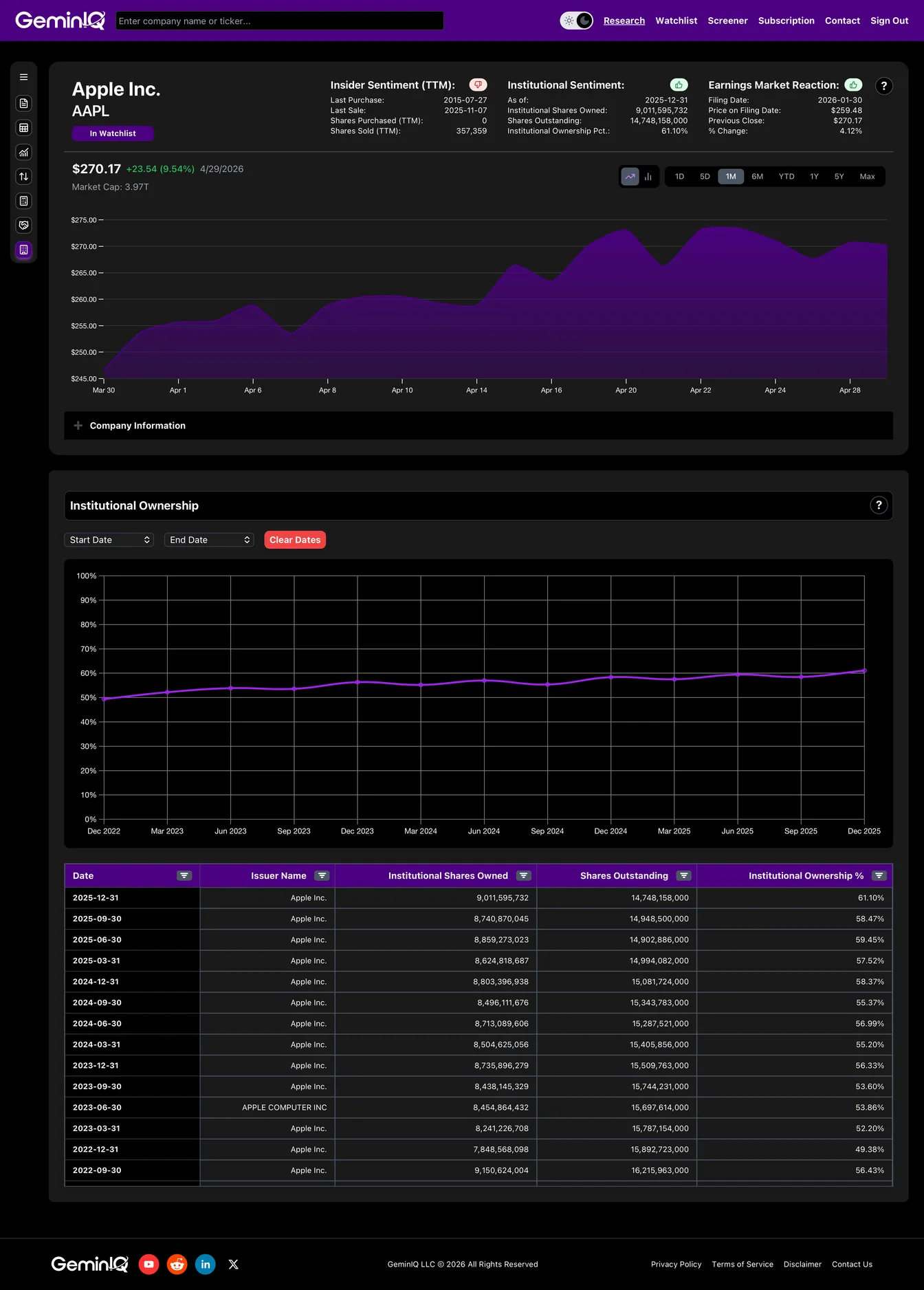
Task: Open the Disclaimer footer link
Action: tap(802, 1264)
